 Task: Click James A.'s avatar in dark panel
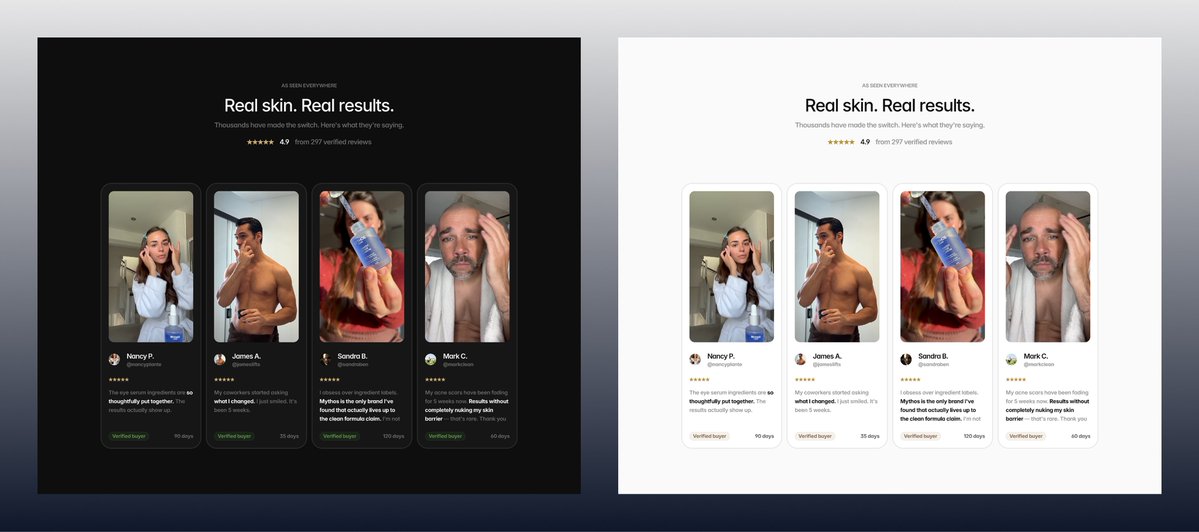[x=220, y=359]
